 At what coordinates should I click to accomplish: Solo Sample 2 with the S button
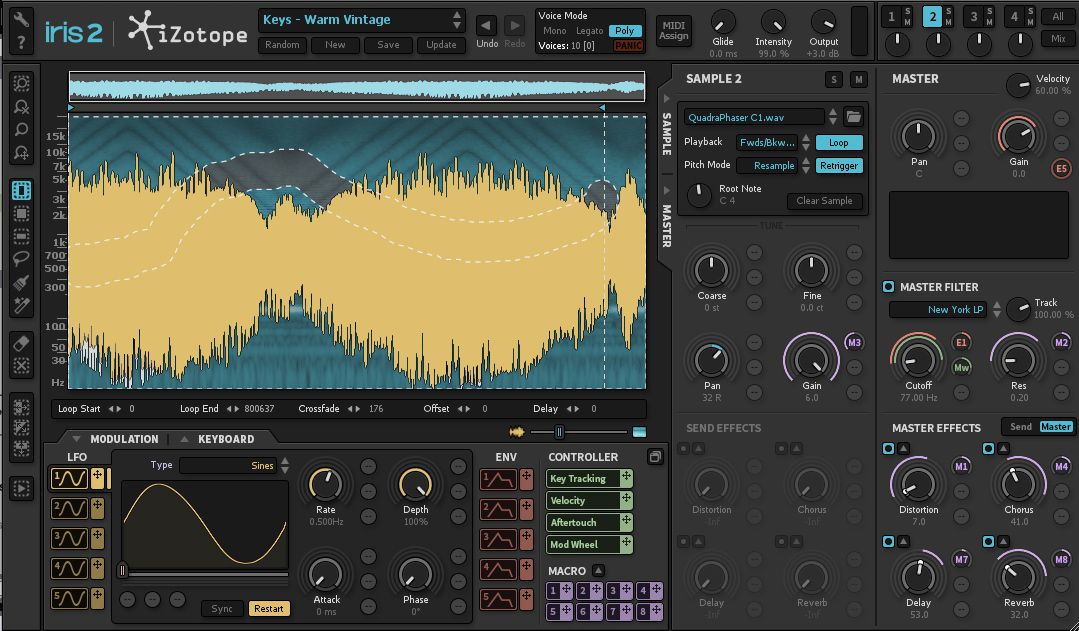click(834, 80)
